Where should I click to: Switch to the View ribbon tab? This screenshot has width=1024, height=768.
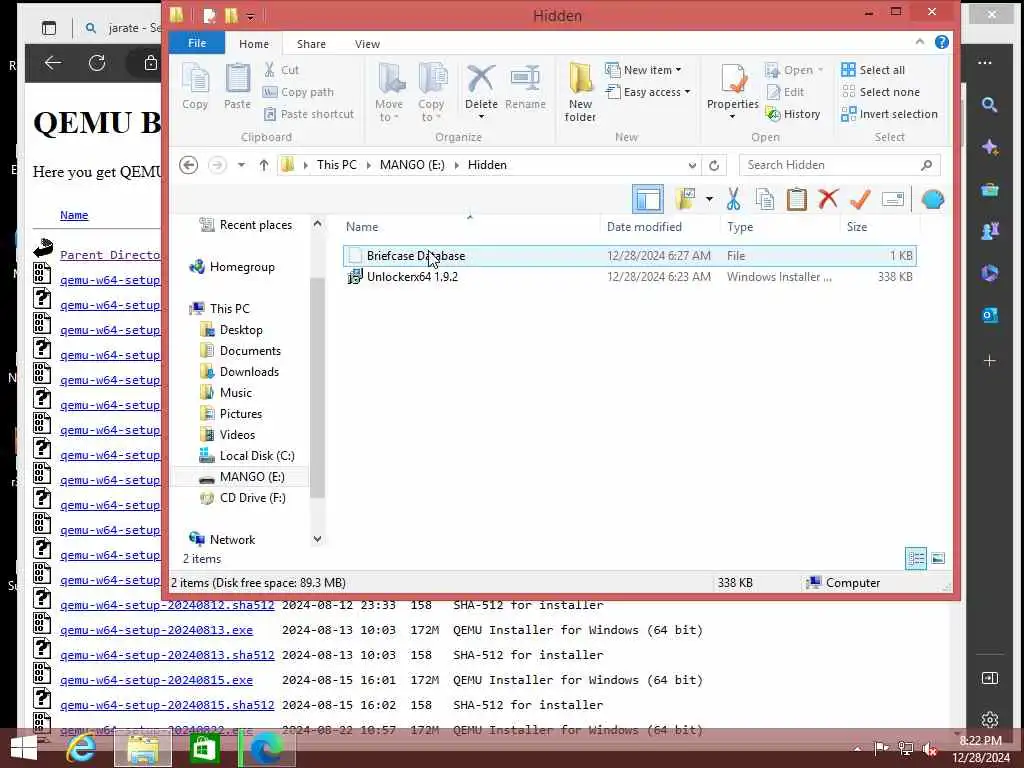[x=367, y=44]
